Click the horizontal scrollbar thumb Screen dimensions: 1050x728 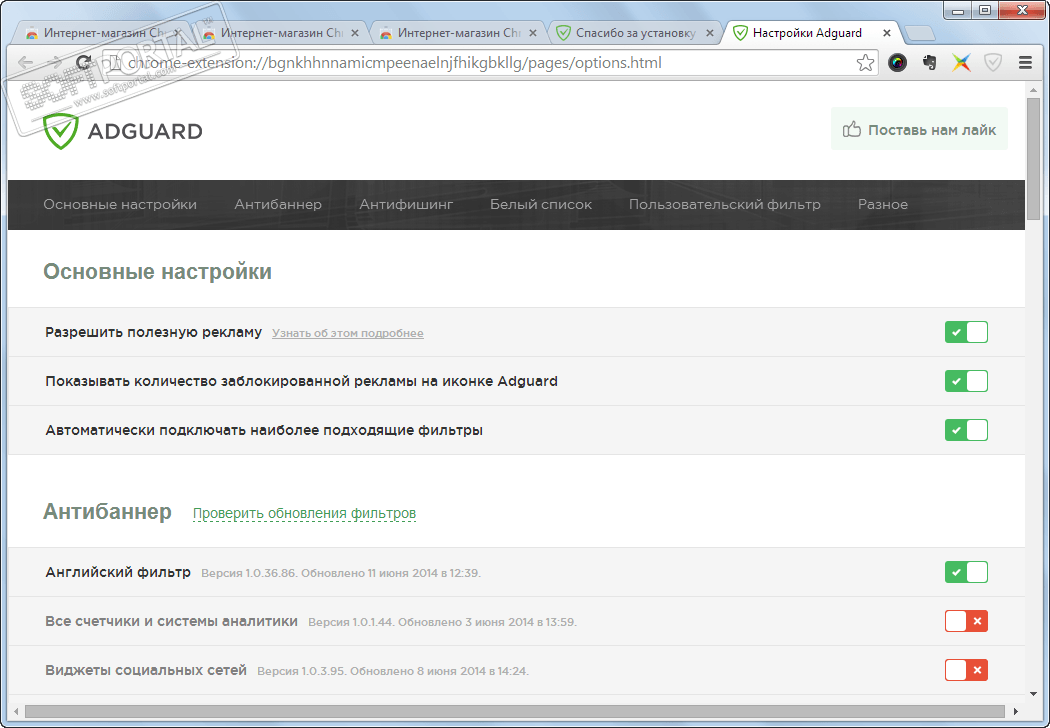(x=514, y=711)
